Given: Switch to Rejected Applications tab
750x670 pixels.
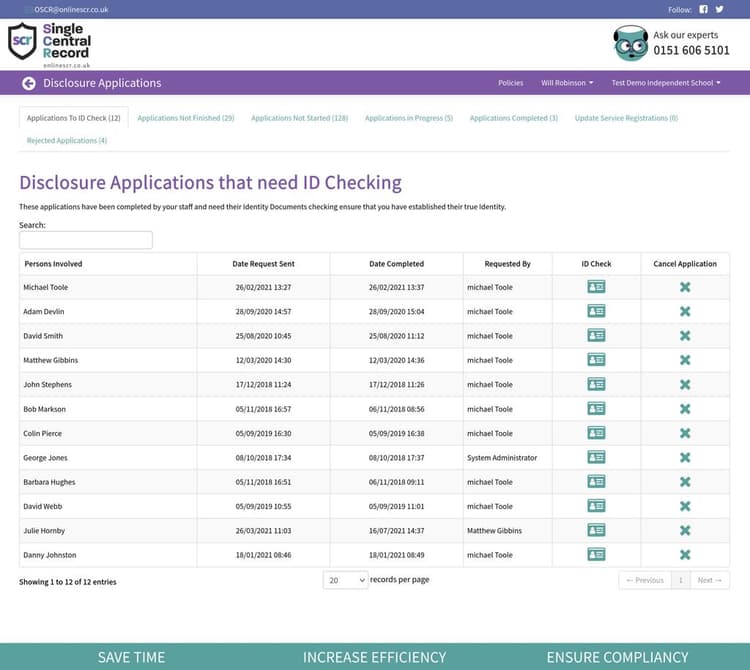Looking at the screenshot, I should [x=67, y=141].
